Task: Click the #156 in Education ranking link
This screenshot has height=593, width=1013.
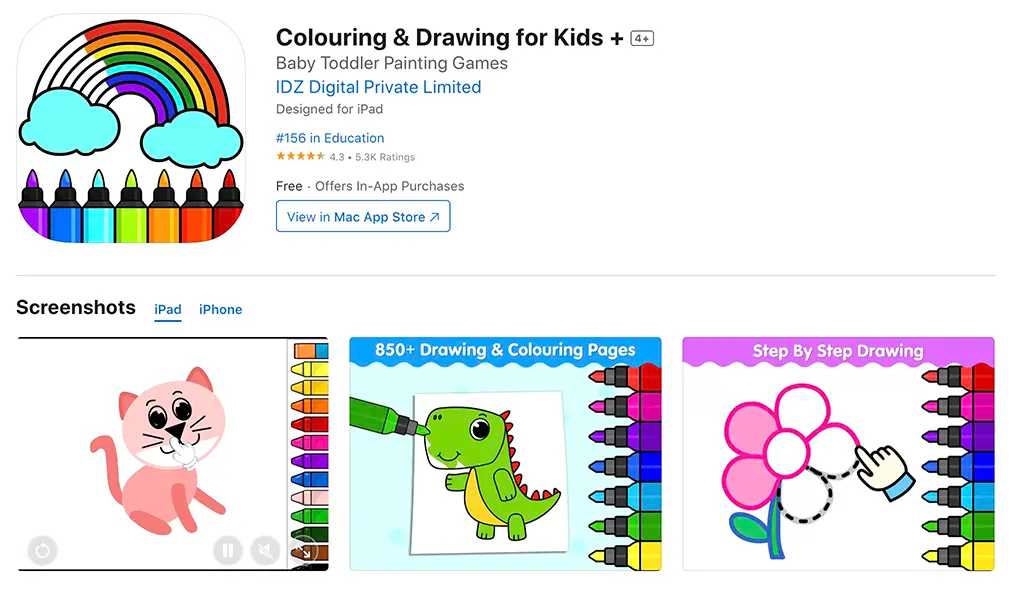Action: click(330, 138)
